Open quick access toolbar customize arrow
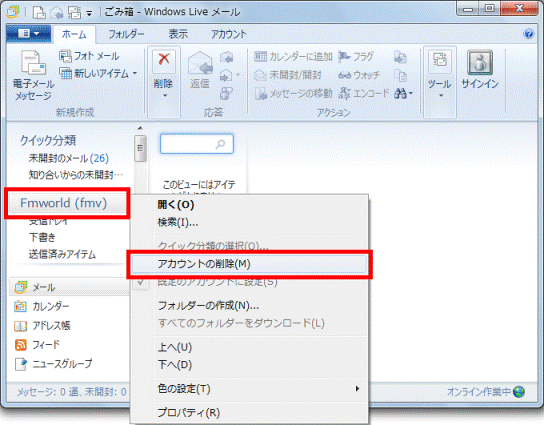This screenshot has width=544, height=425. (90, 14)
